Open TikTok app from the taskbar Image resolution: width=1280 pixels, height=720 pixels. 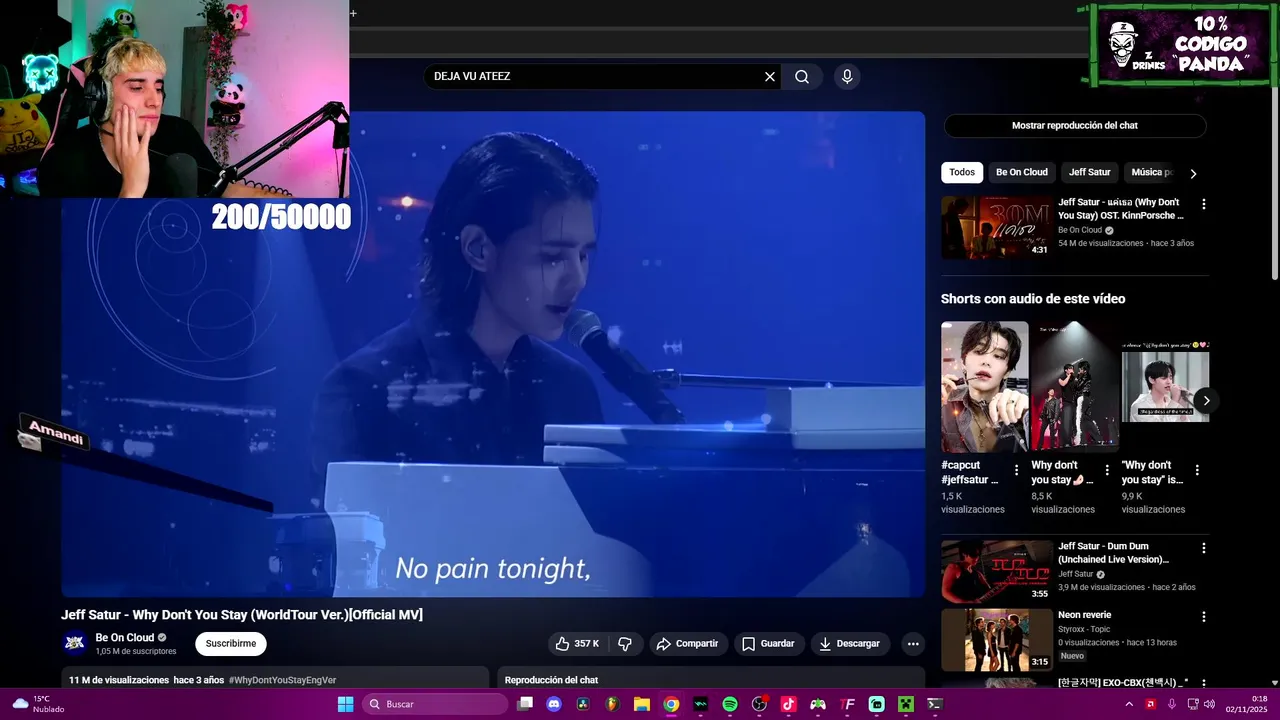(788, 704)
